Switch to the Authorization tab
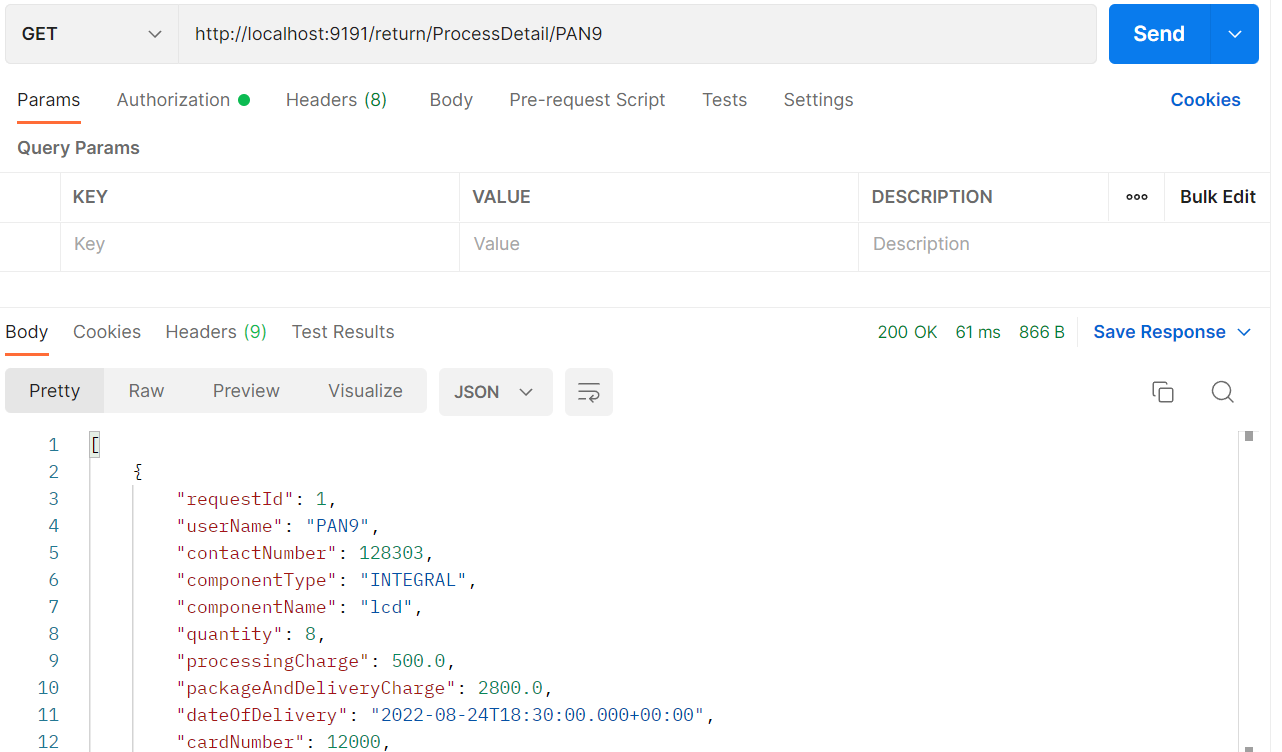This screenshot has height=752, width=1282. click(x=175, y=99)
